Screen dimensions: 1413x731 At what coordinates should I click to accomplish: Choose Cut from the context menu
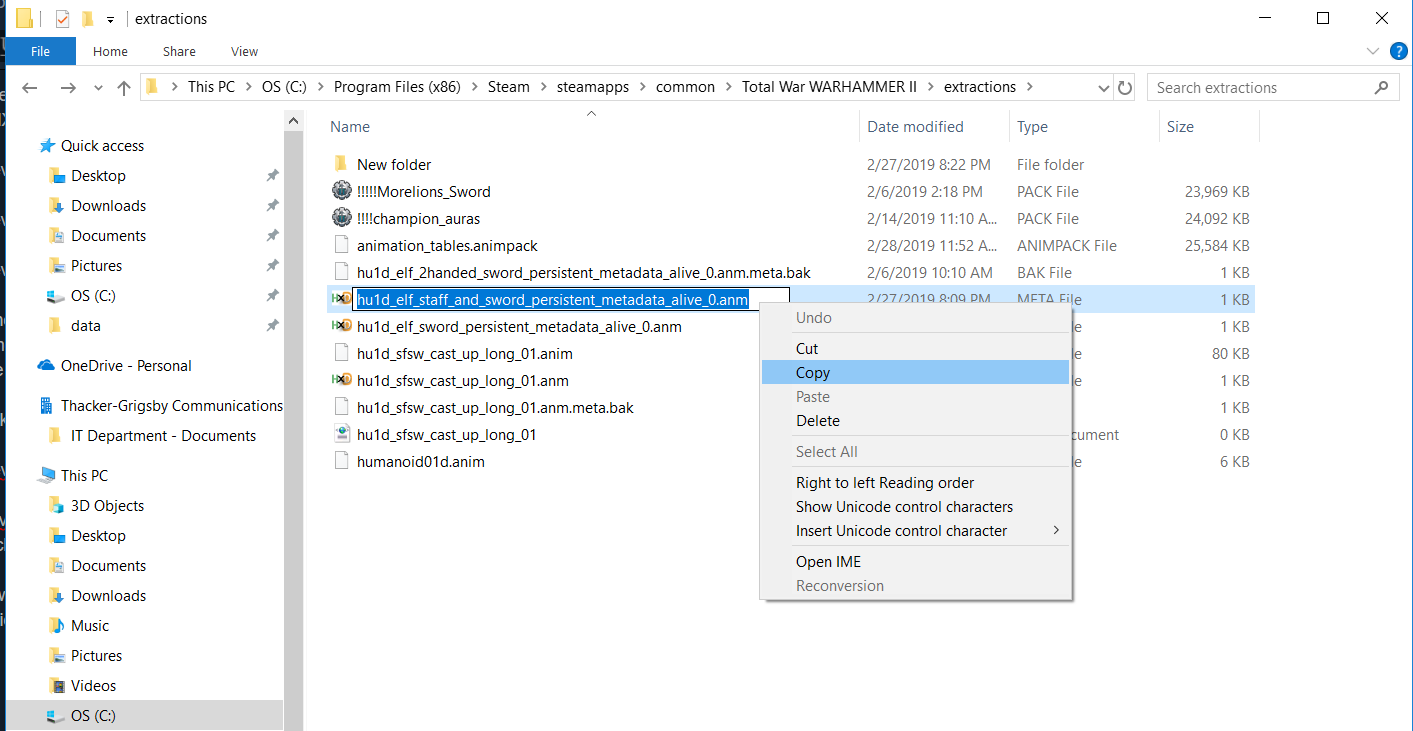click(807, 349)
